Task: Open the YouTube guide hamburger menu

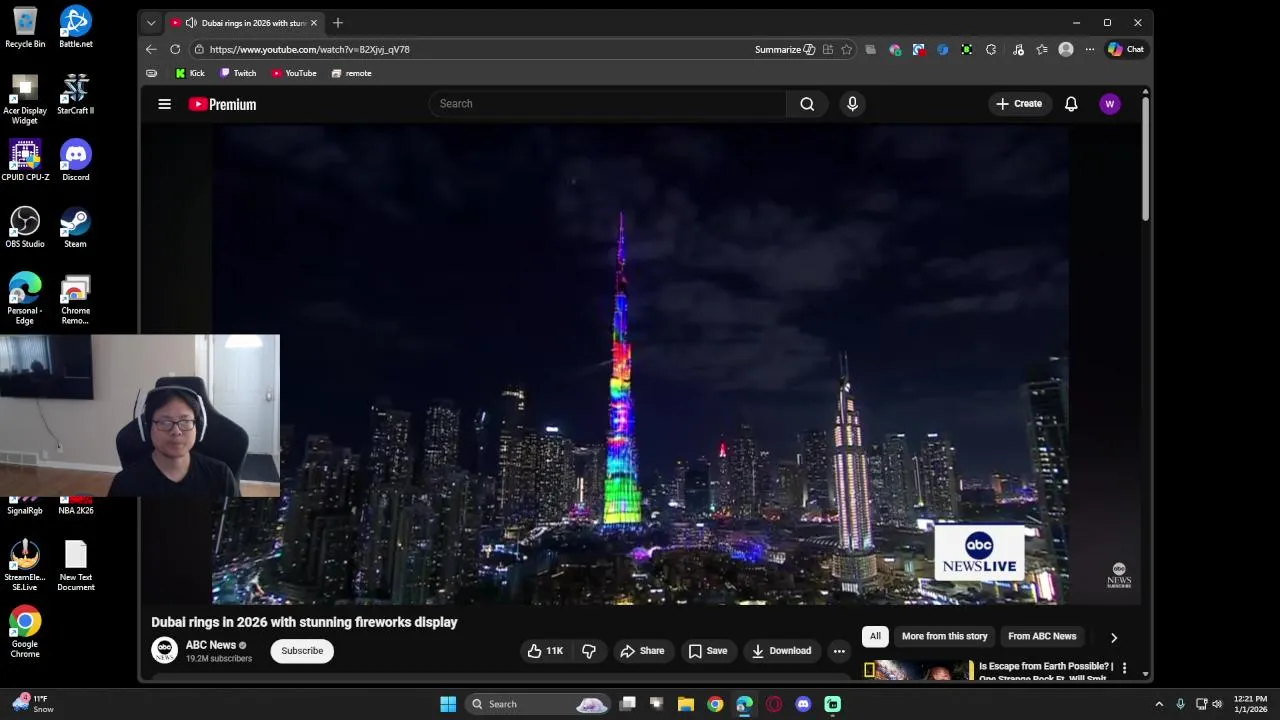Action: [x=165, y=104]
